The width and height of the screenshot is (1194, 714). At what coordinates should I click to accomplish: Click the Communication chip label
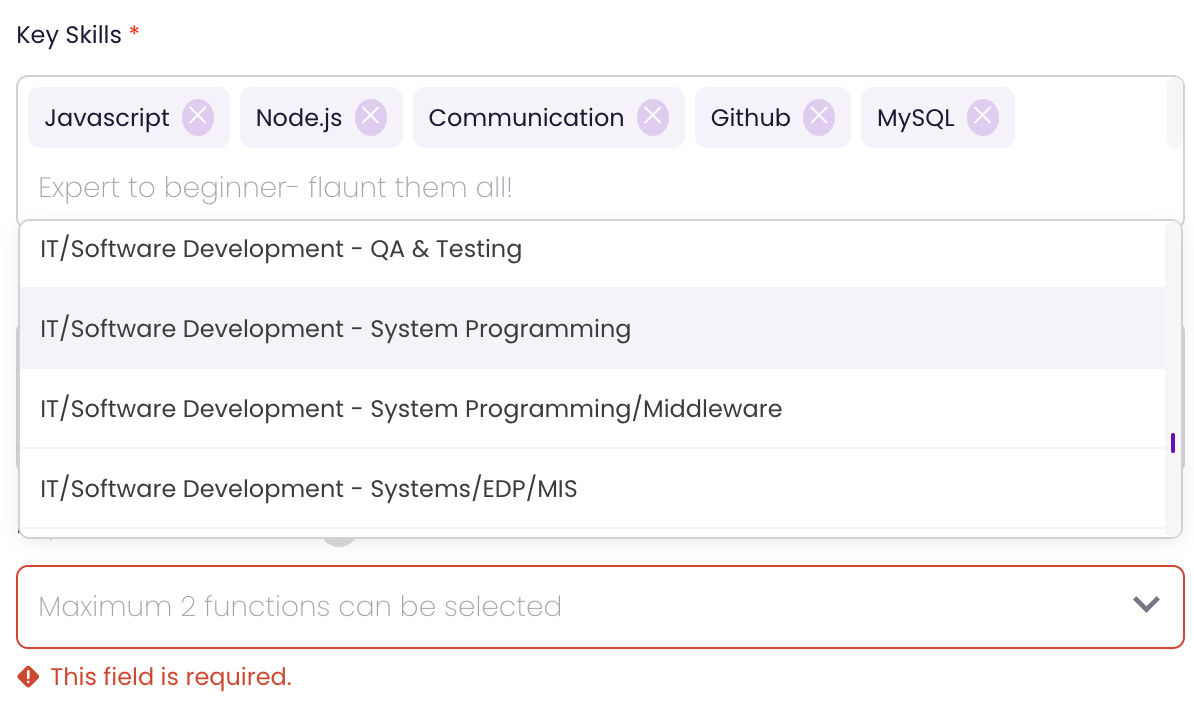click(x=526, y=118)
